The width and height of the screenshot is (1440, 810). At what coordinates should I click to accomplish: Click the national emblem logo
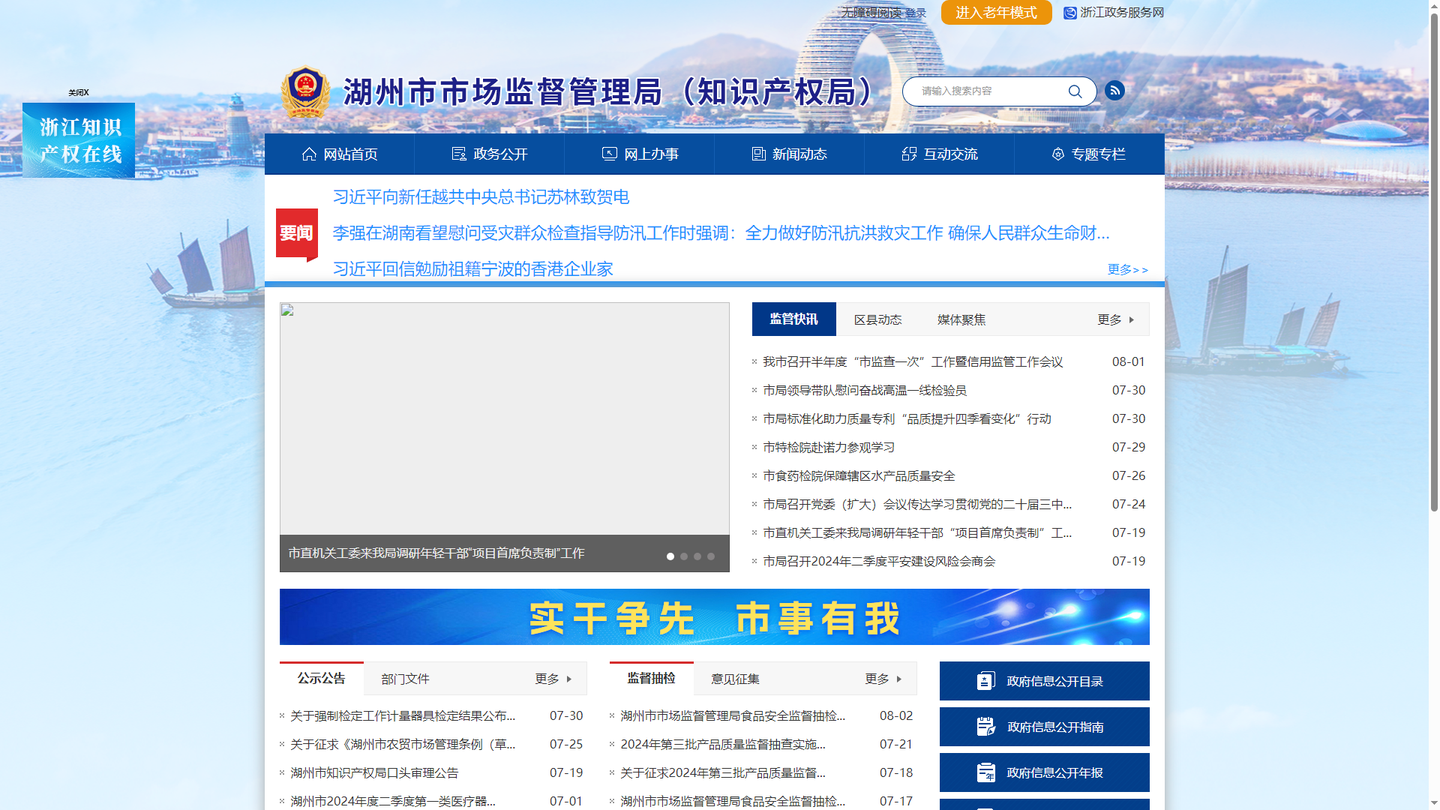305,93
